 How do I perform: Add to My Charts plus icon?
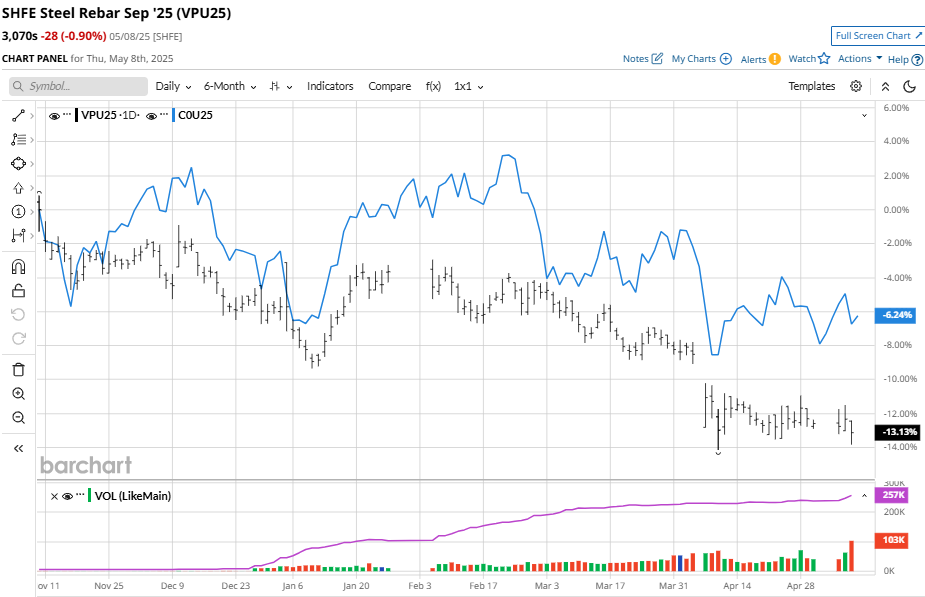coord(726,59)
